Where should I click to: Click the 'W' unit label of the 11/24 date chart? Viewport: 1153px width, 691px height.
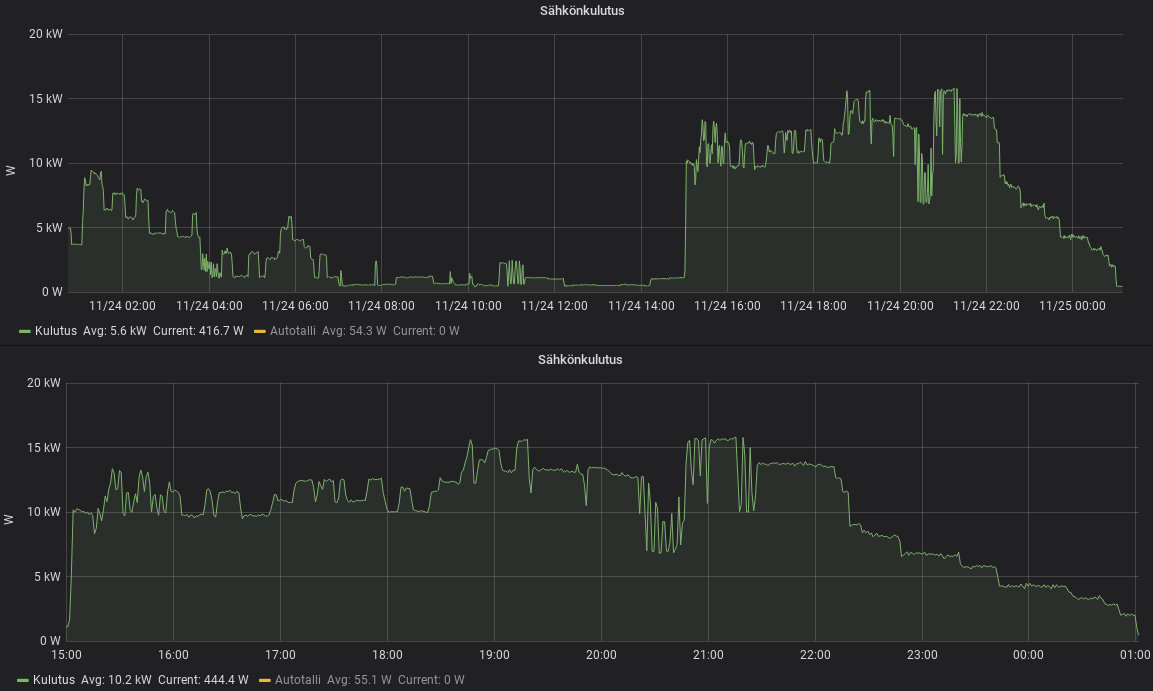(10, 171)
